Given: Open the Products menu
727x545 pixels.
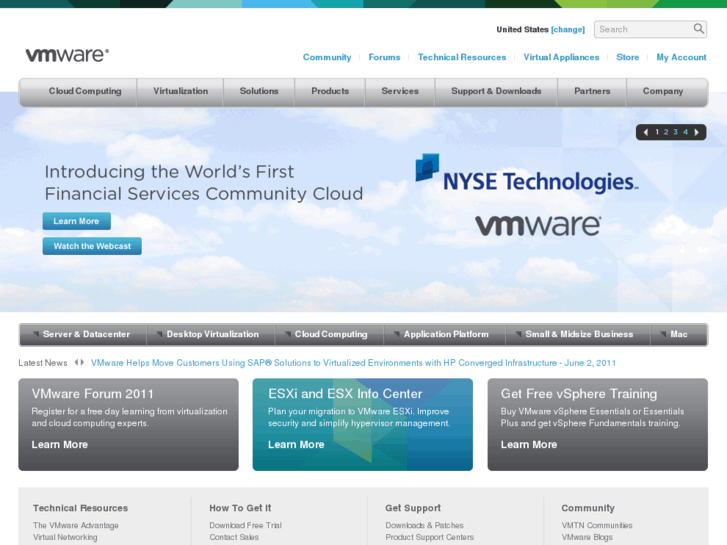Looking at the screenshot, I should [330, 91].
